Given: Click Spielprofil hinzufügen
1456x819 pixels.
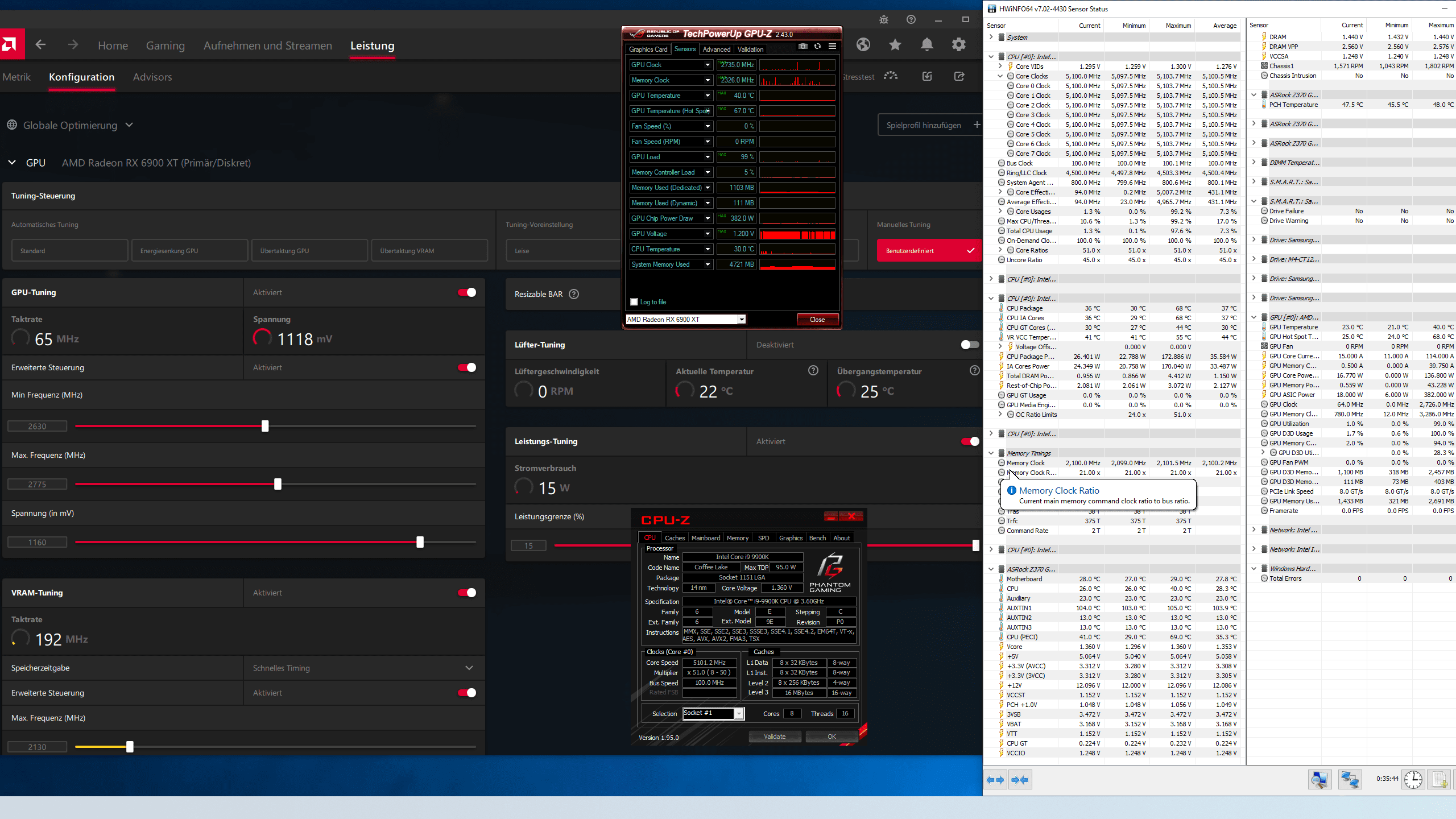Looking at the screenshot, I should tap(930, 125).
